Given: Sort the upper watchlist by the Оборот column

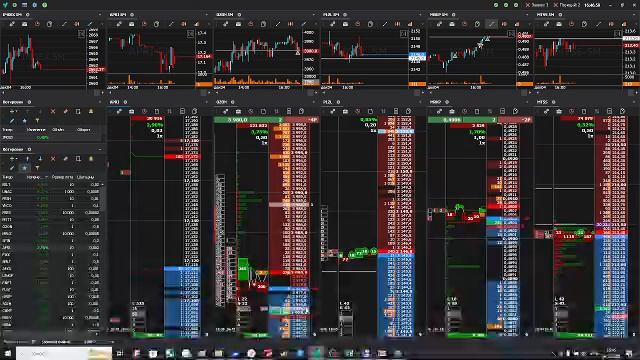Looking at the screenshot, I should coord(84,130).
